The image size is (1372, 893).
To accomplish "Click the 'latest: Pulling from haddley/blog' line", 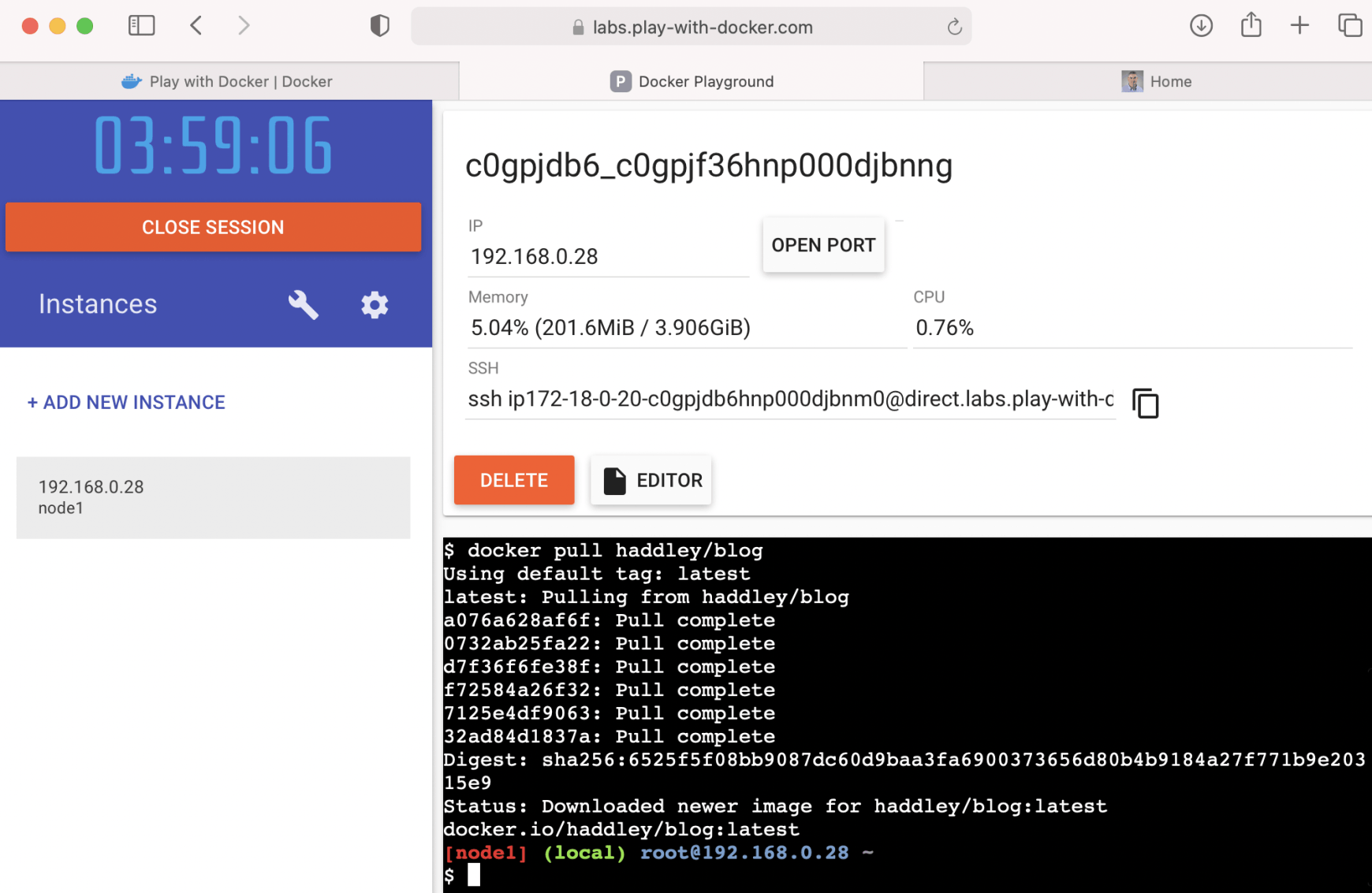I will 647,597.
